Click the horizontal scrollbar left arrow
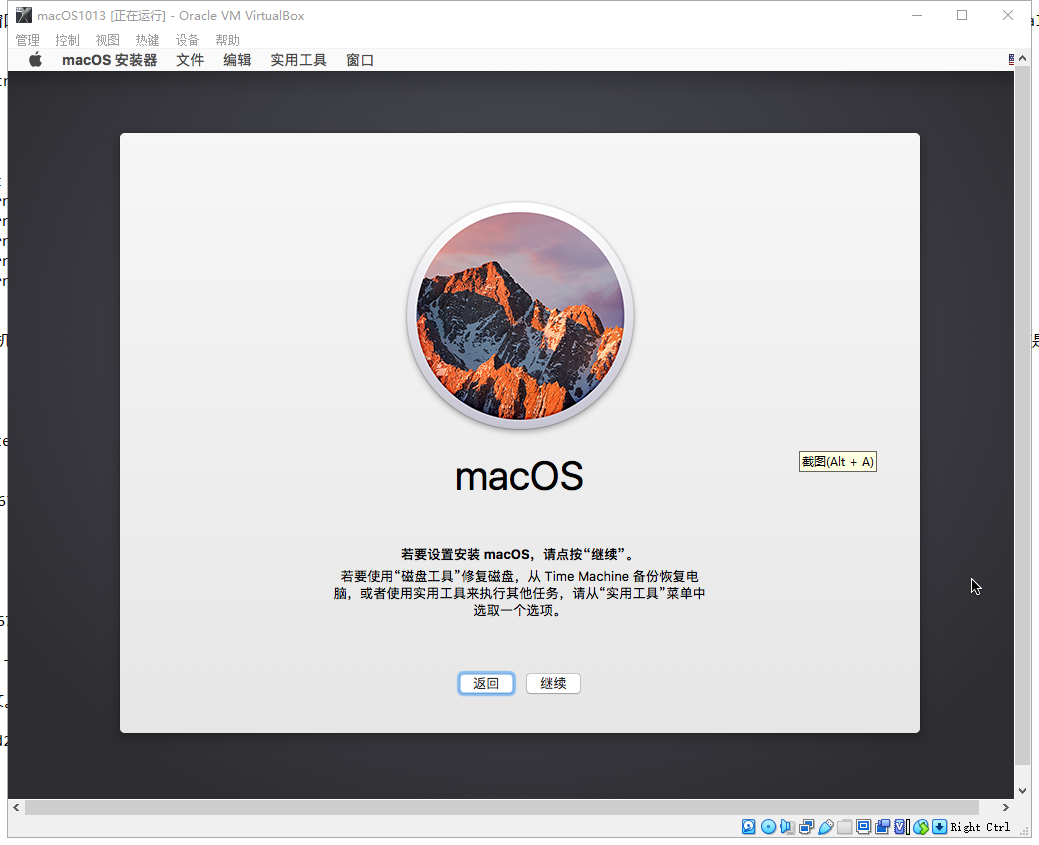 16,807
